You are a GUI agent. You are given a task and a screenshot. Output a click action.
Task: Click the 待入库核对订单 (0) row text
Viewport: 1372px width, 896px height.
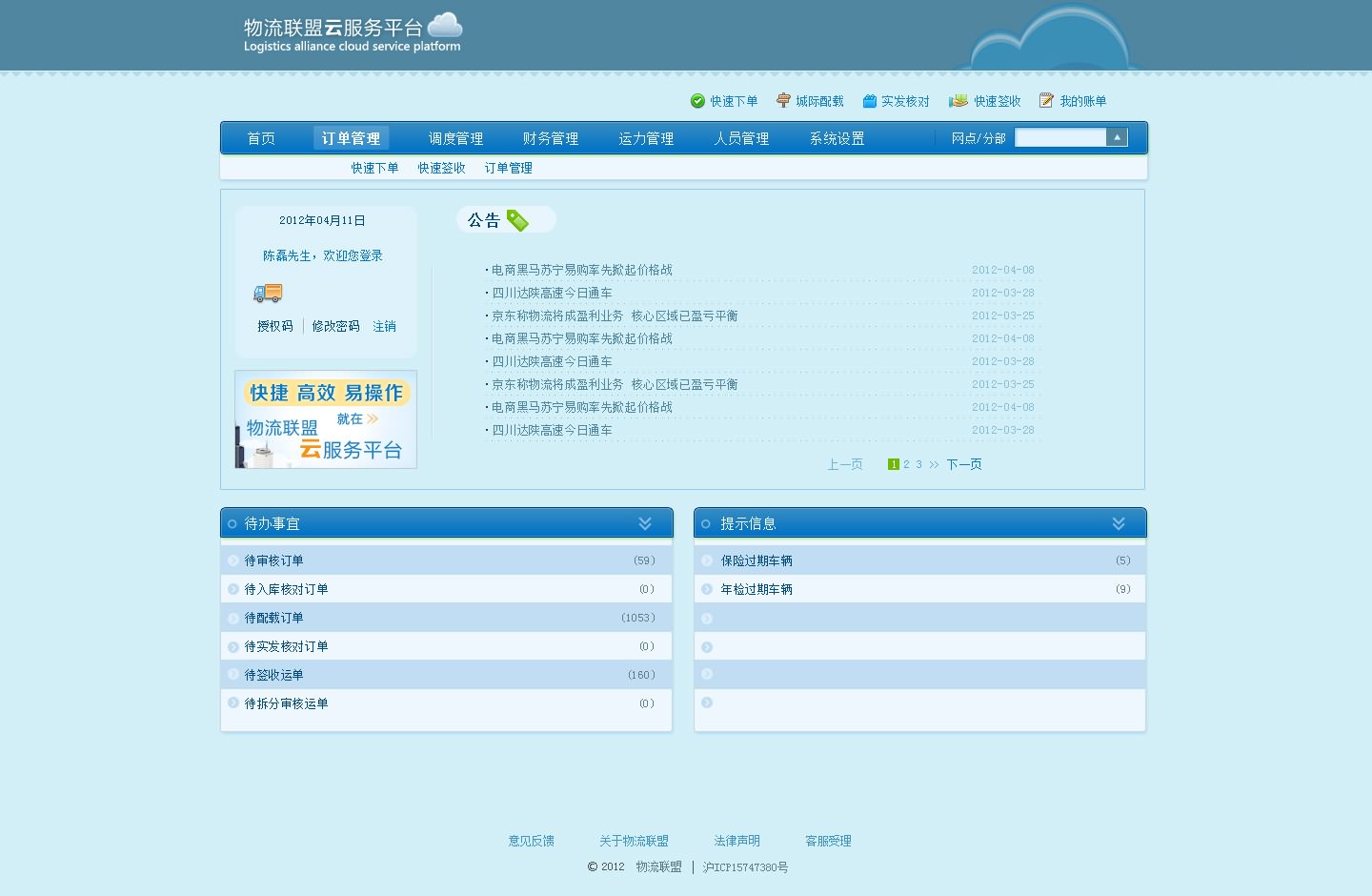click(x=286, y=589)
